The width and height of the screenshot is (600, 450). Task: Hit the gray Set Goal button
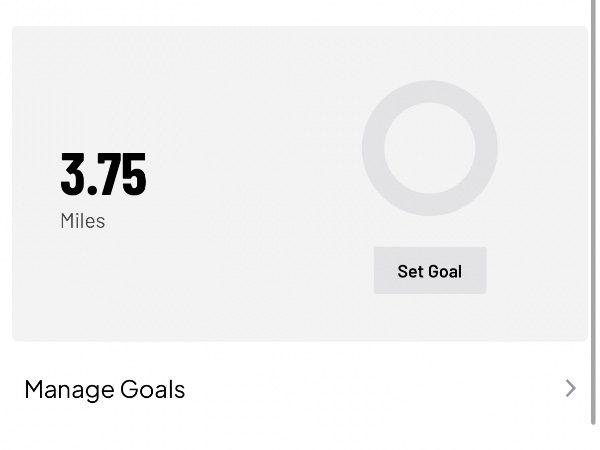coord(430,271)
